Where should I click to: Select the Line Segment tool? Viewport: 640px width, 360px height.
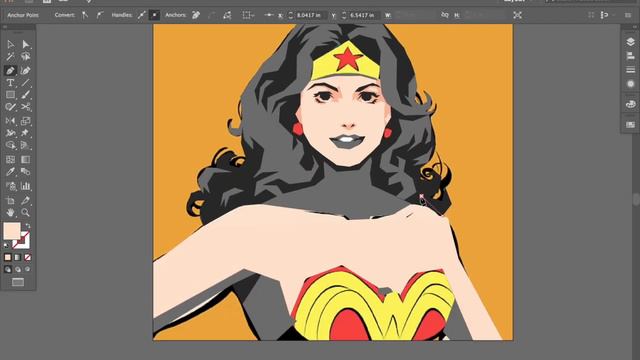click(26, 83)
